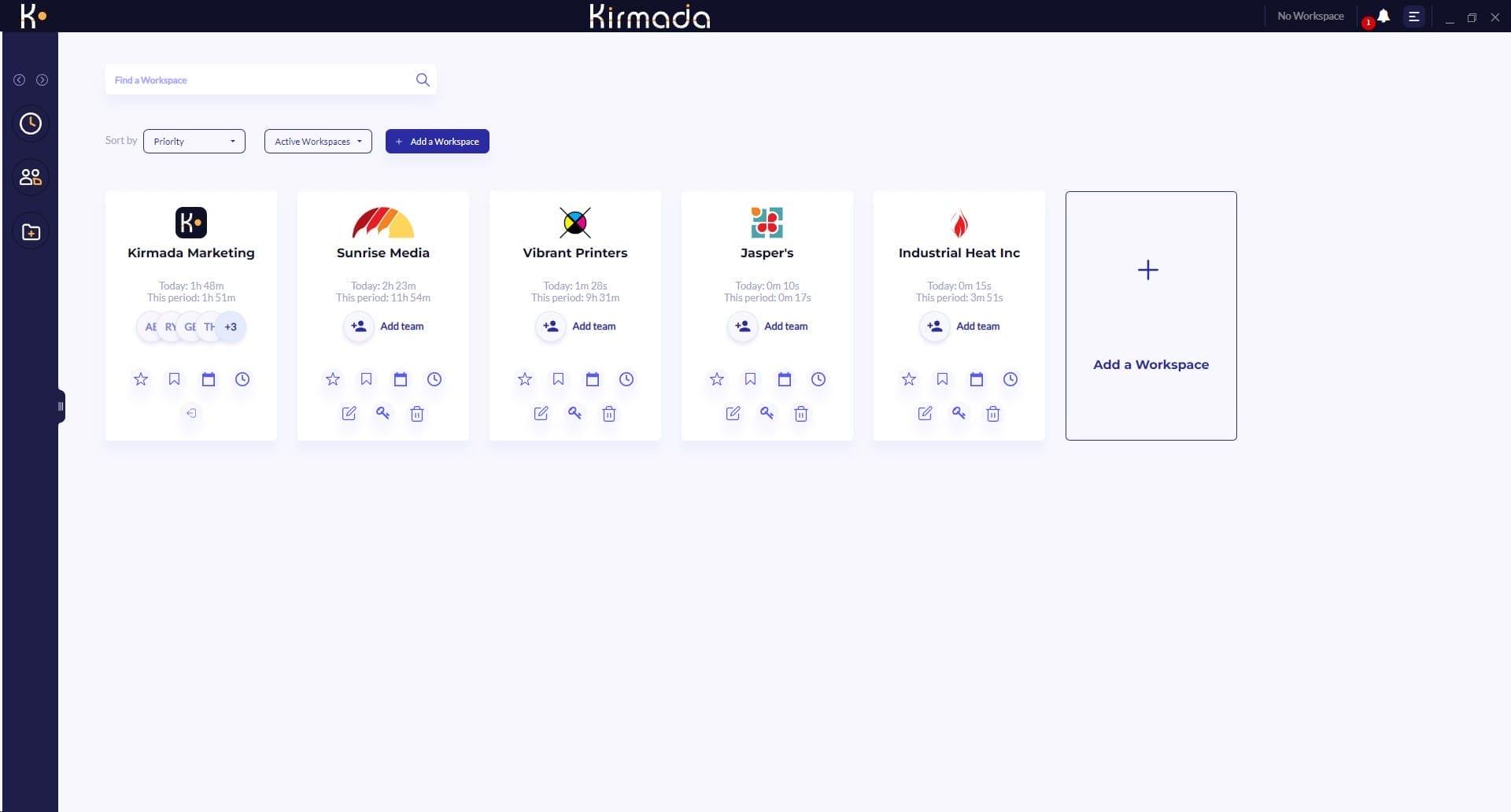Screen dimensions: 1511x812
Task: Delete the Sunrise Media workspace
Action: [x=417, y=414]
